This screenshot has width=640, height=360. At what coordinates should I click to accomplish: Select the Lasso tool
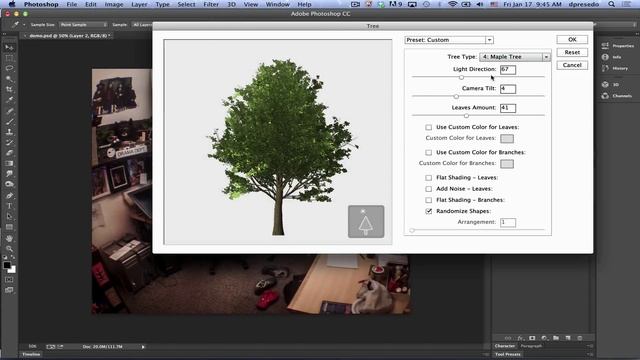coord(9,68)
